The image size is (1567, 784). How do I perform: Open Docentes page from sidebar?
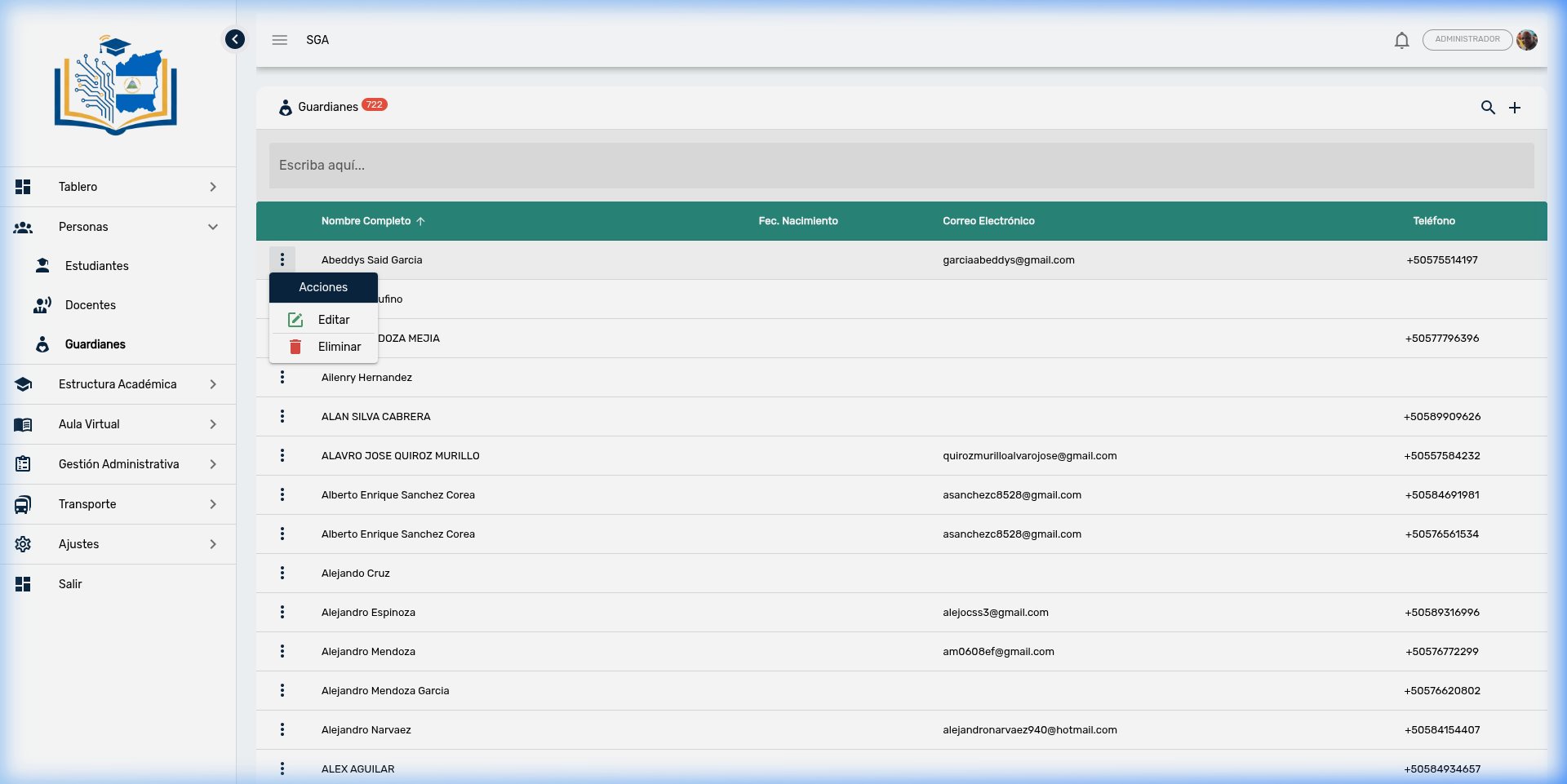(x=91, y=305)
